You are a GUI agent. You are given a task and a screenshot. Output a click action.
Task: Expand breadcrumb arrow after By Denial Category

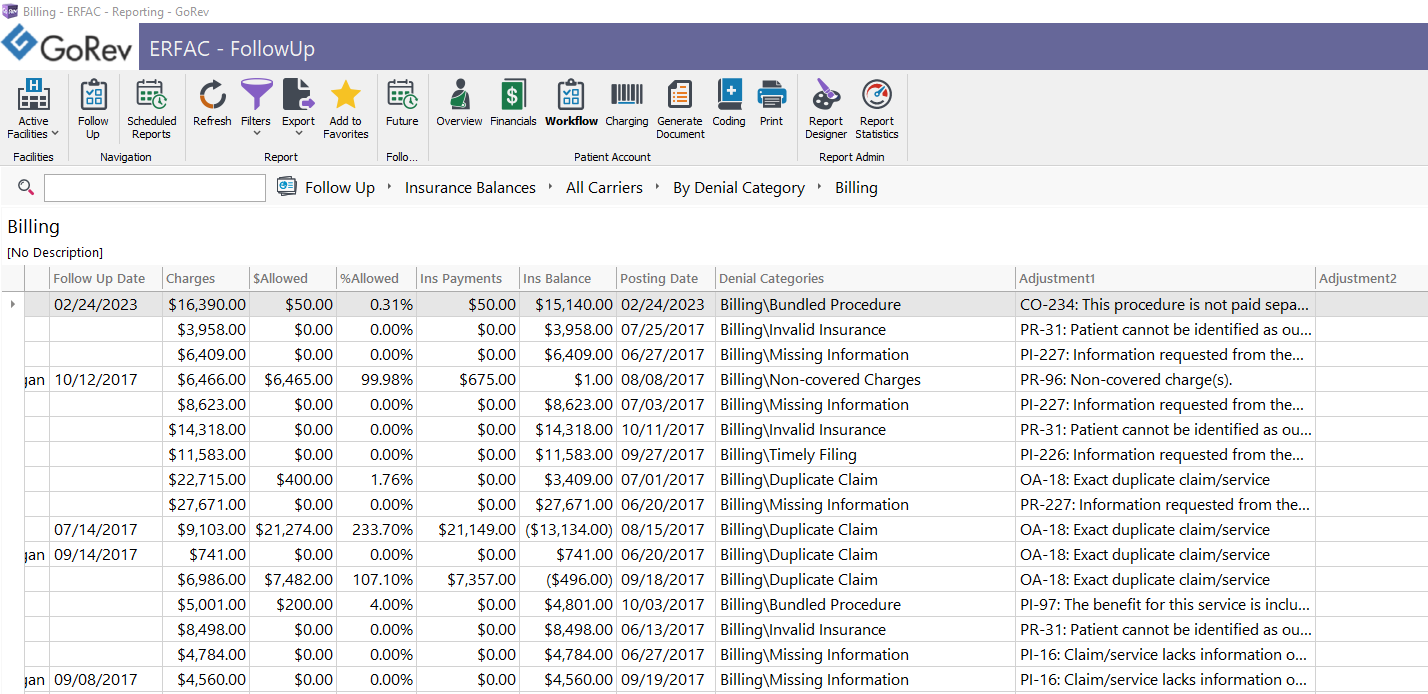coord(820,187)
